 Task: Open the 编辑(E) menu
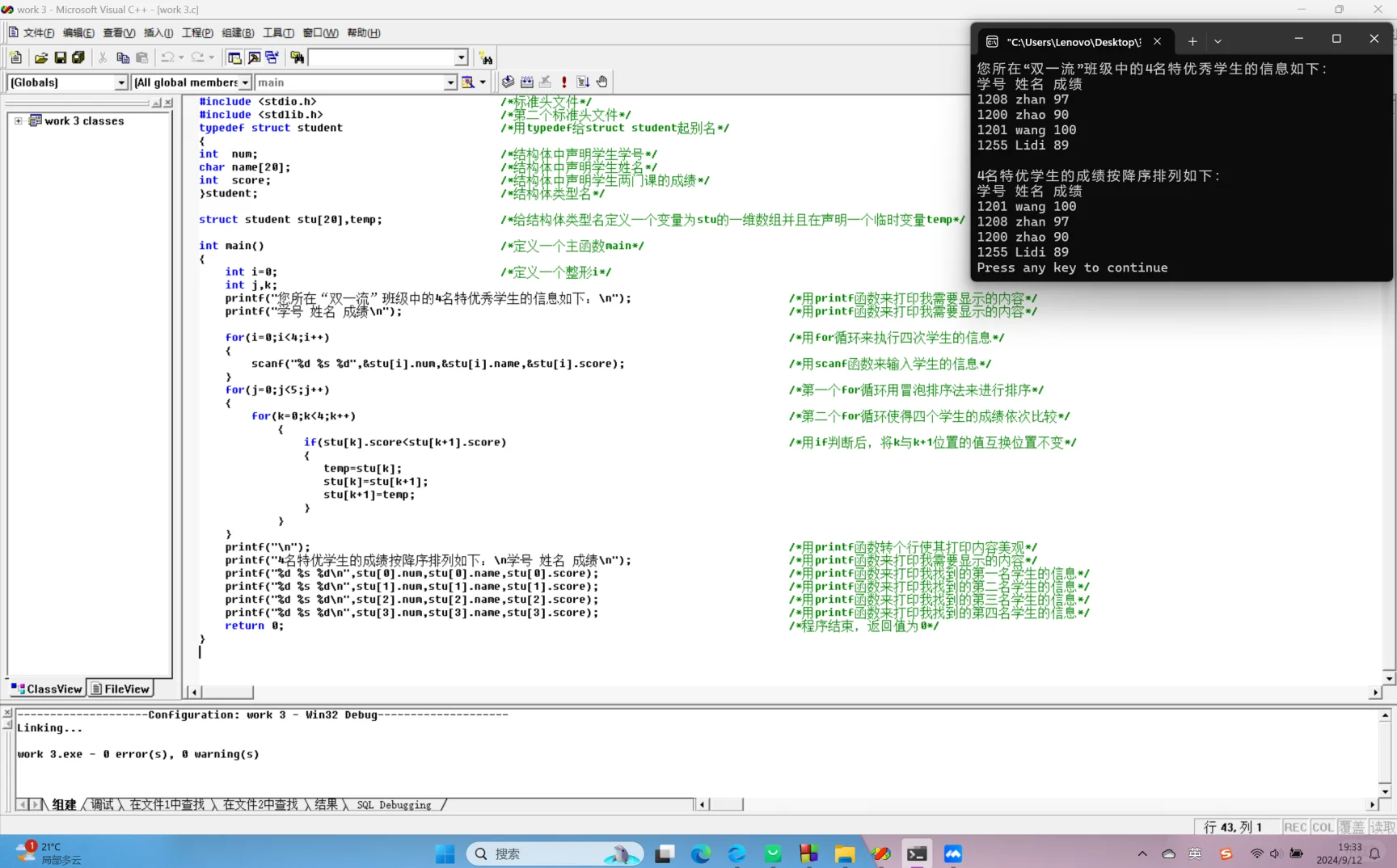point(78,32)
